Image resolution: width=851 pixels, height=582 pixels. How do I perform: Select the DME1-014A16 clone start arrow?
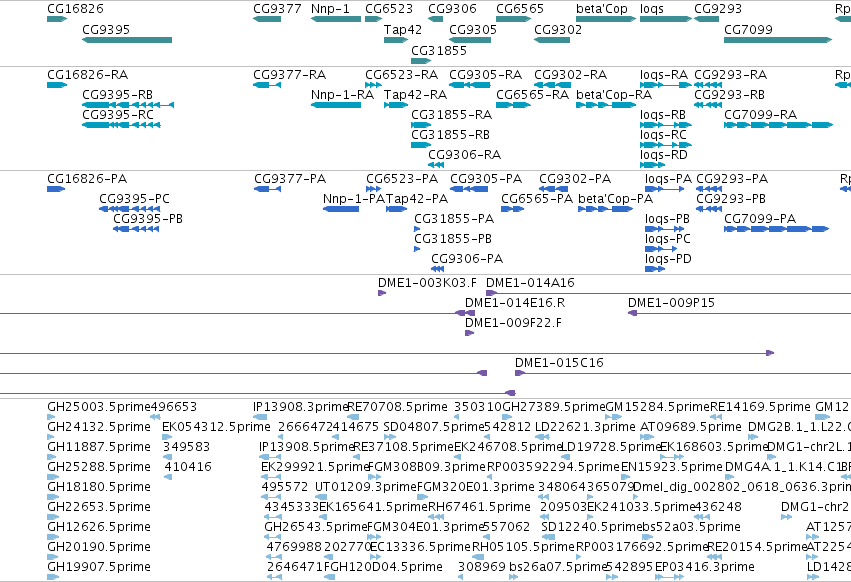(x=491, y=293)
